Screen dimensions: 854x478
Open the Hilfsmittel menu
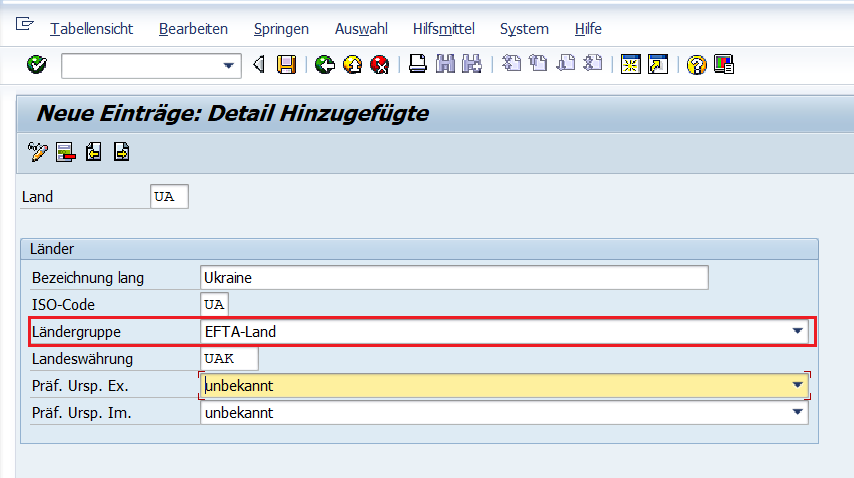click(443, 29)
